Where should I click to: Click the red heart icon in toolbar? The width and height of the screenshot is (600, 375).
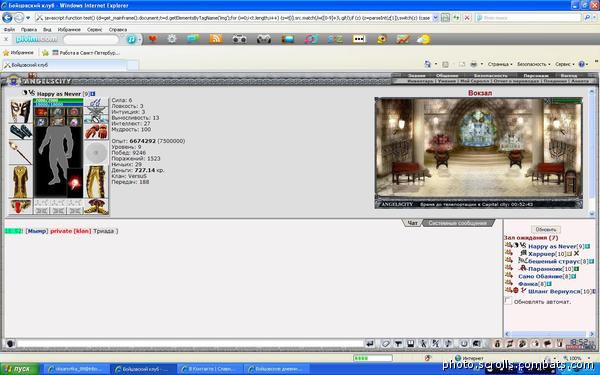pyautogui.click(x=153, y=39)
